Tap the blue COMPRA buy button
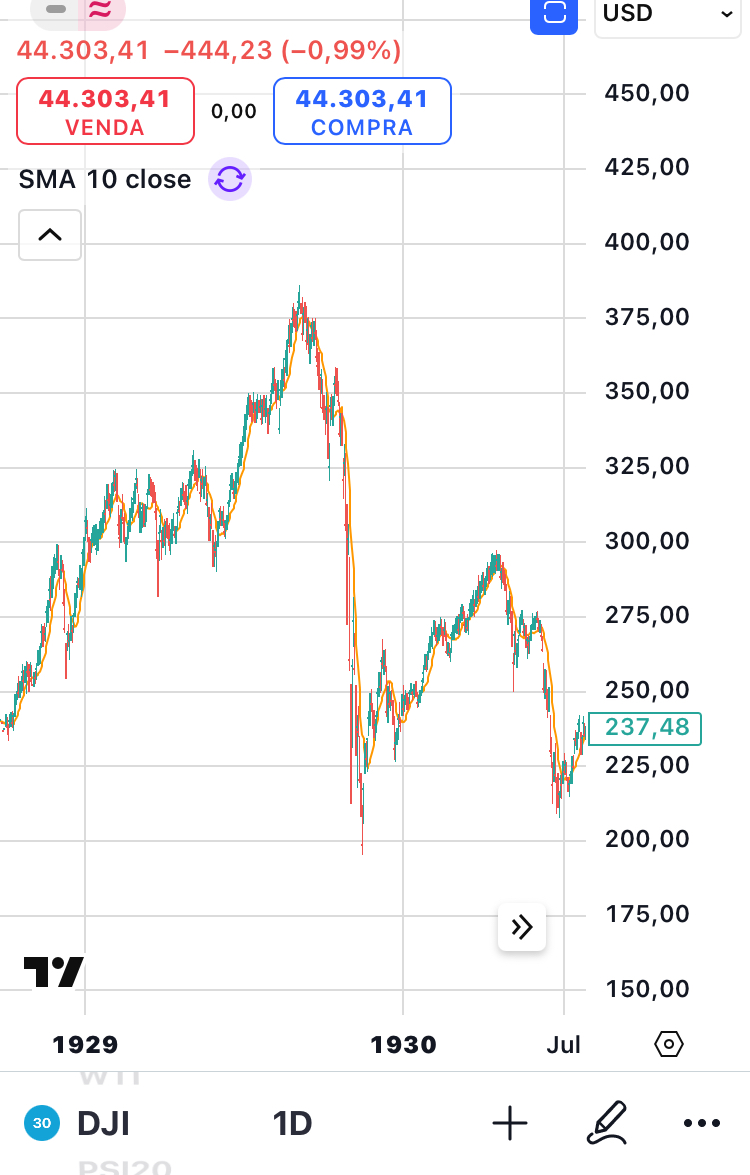 362,111
